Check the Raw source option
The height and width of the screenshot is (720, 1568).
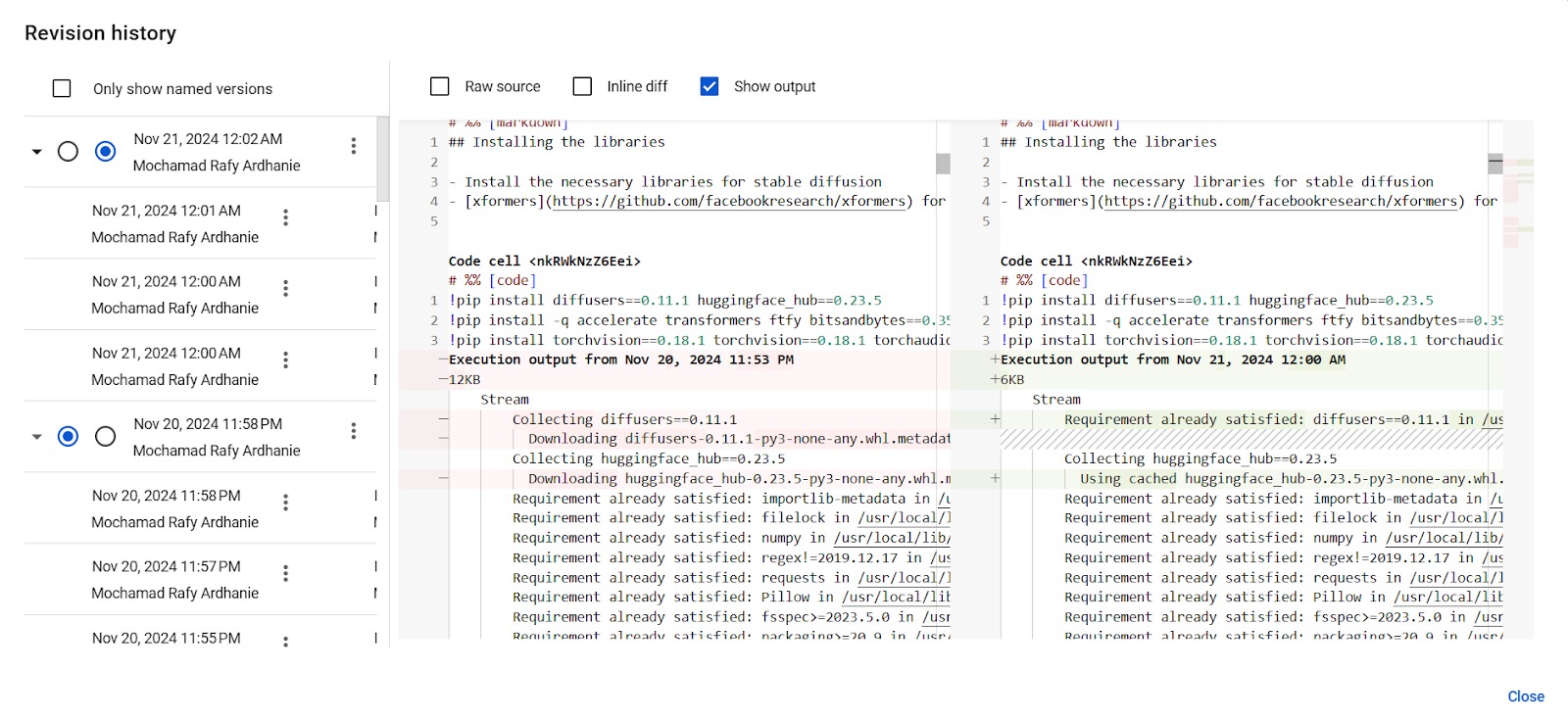tap(440, 87)
